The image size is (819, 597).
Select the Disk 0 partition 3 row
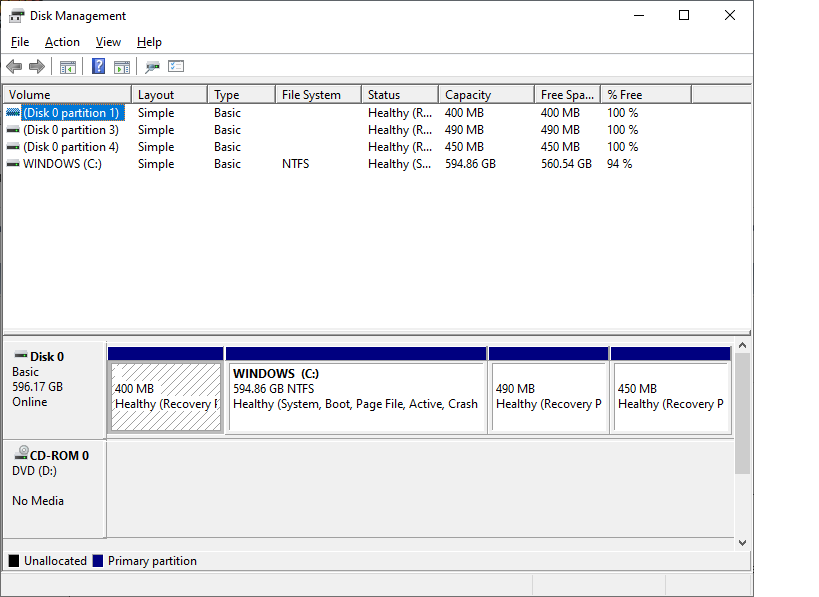tap(70, 130)
